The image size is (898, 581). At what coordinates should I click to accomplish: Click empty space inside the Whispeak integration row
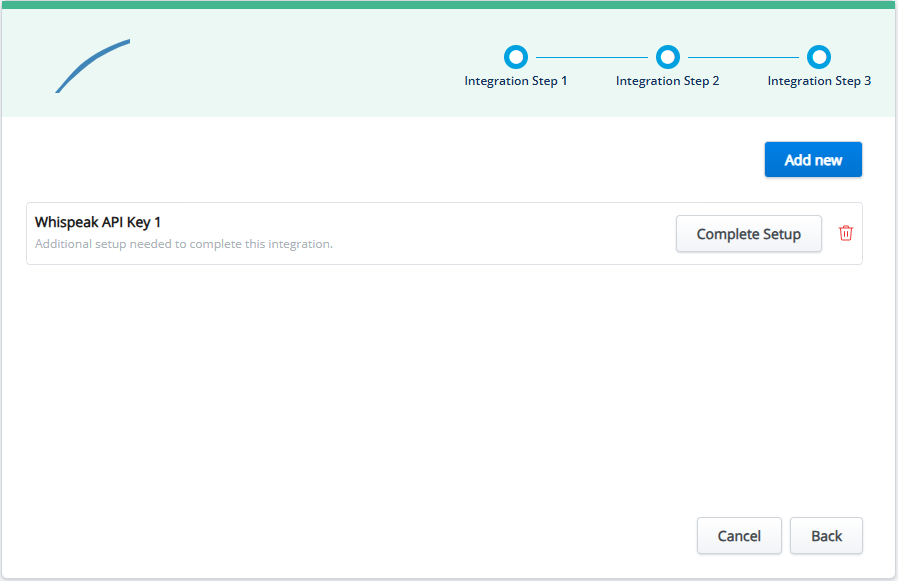(500, 233)
